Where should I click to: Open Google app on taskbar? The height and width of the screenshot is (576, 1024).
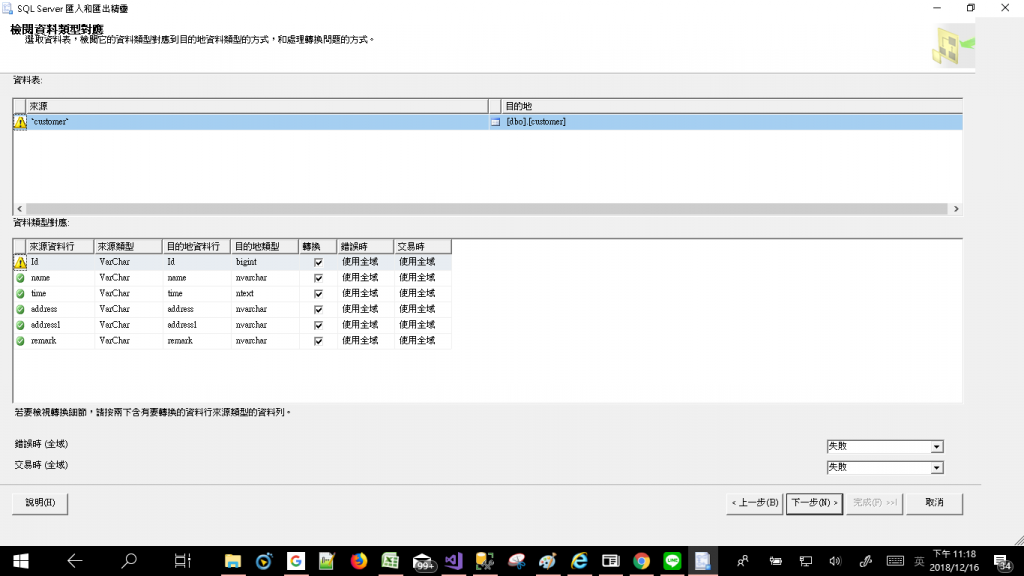tap(296, 561)
